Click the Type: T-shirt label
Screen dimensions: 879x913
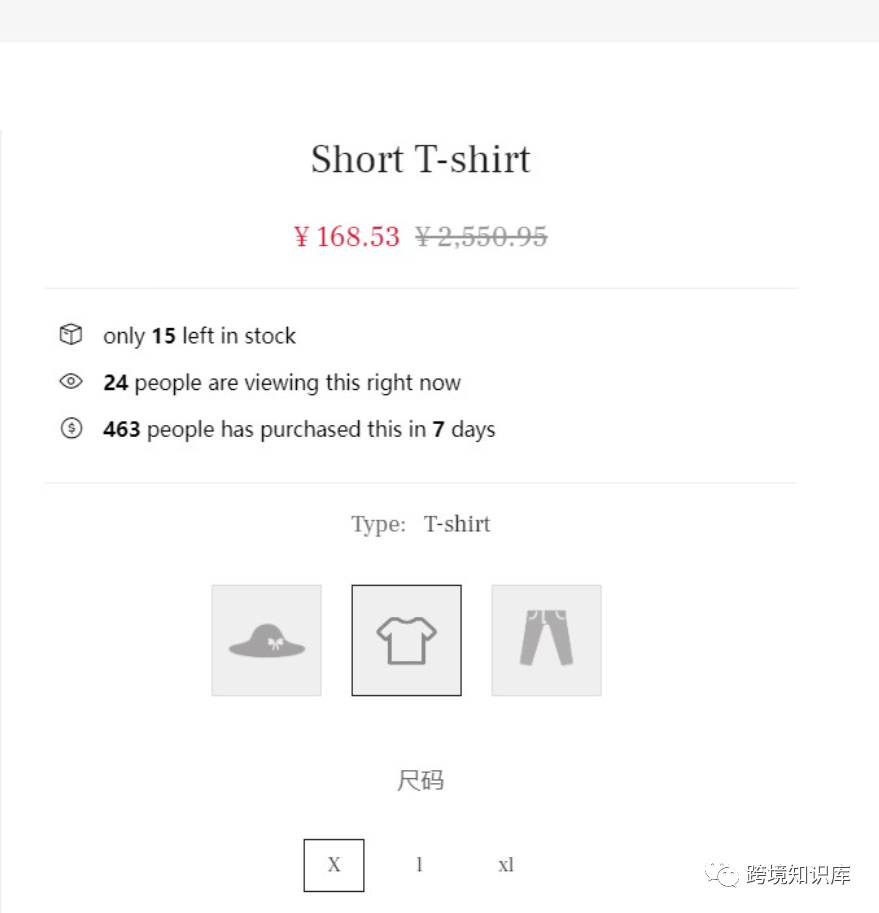420,524
